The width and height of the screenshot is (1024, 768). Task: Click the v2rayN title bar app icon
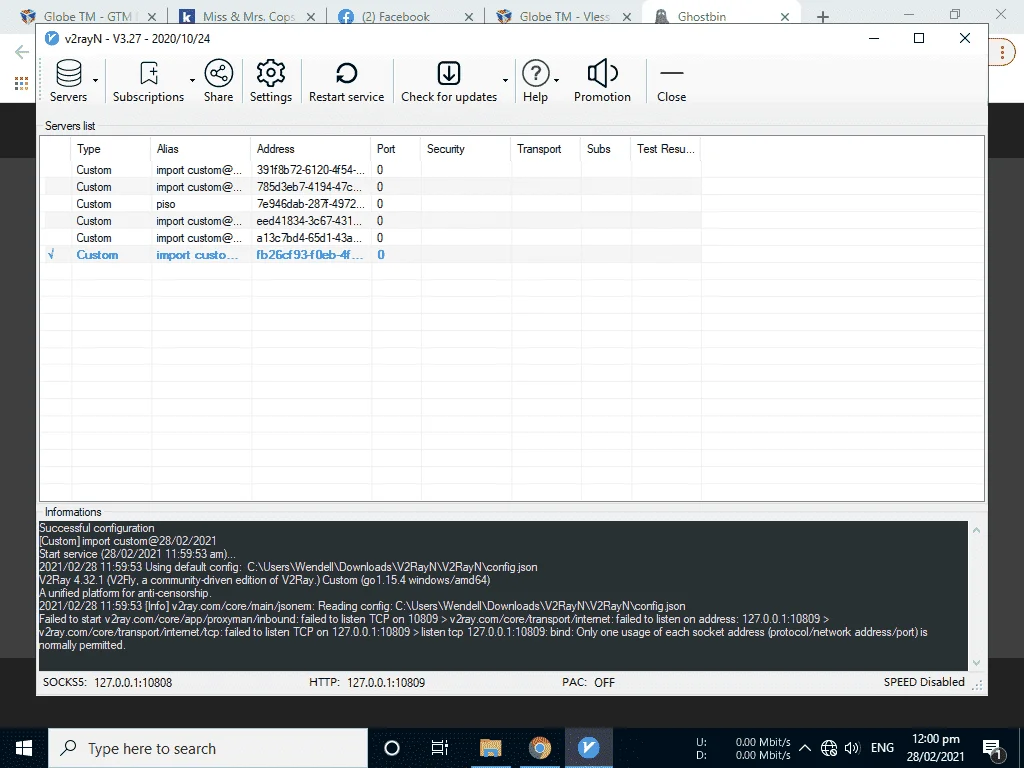pos(52,38)
